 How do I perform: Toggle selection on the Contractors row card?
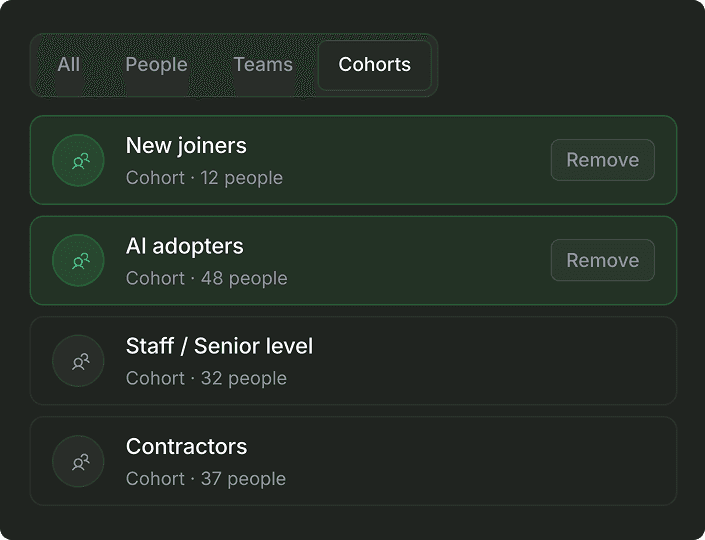click(353, 461)
